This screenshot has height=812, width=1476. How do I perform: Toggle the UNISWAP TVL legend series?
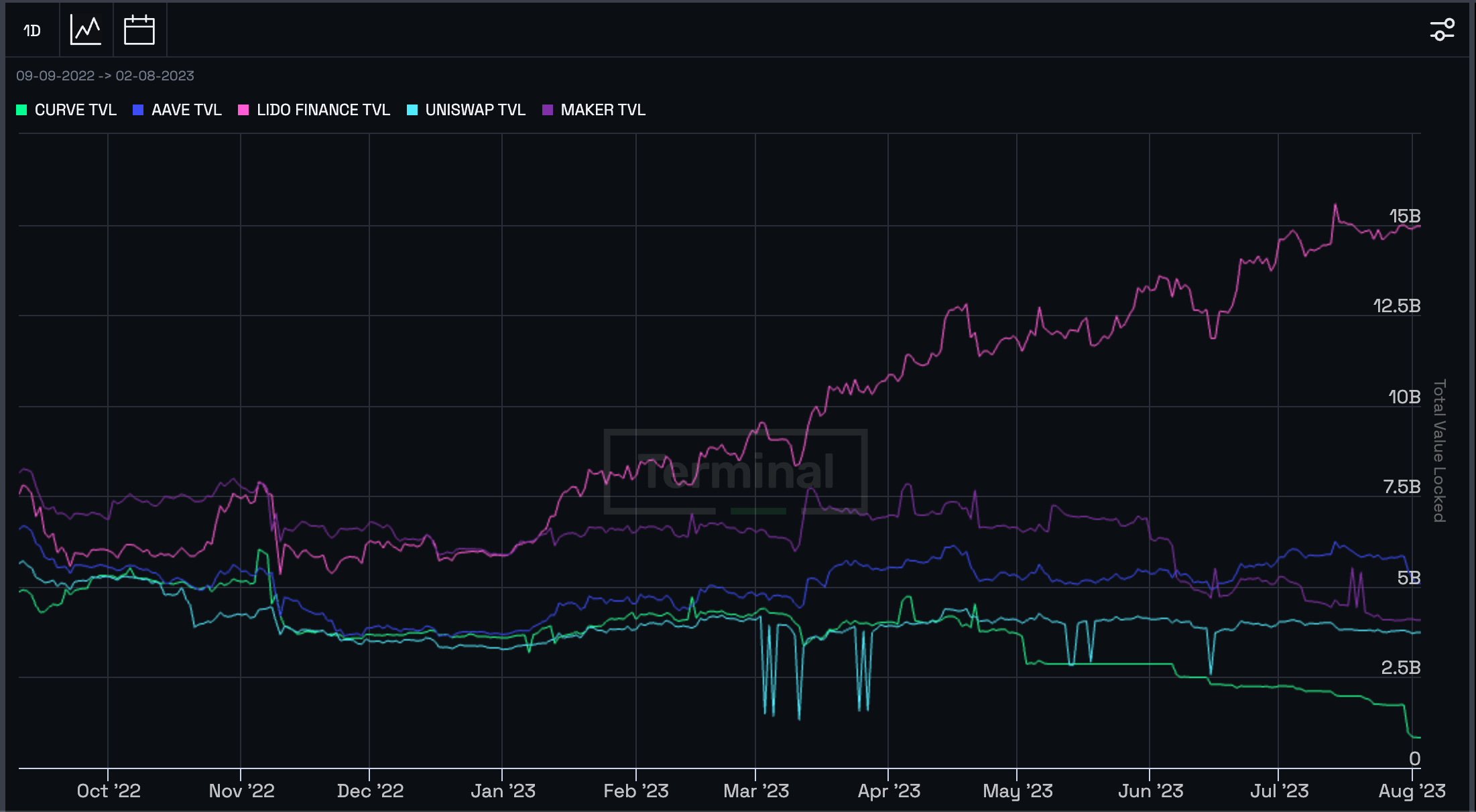(467, 110)
